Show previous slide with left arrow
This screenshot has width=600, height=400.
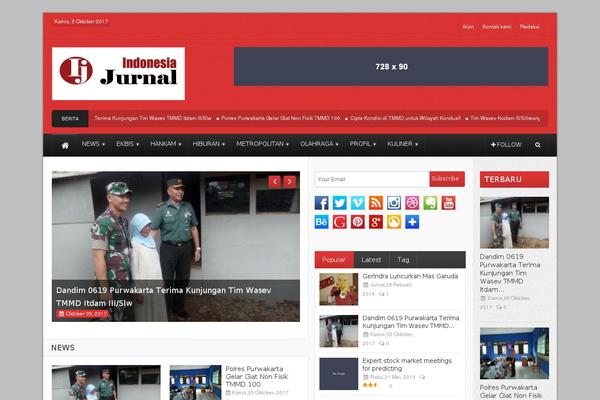[x=275, y=181]
